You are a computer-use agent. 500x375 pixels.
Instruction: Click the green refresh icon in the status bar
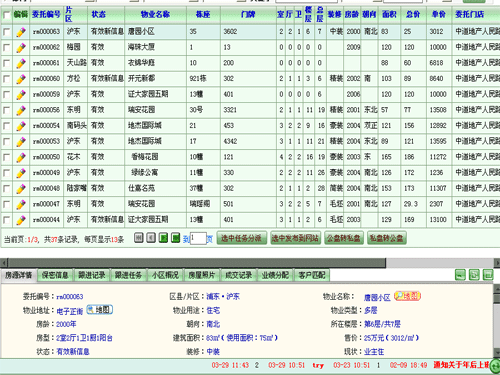495,365
